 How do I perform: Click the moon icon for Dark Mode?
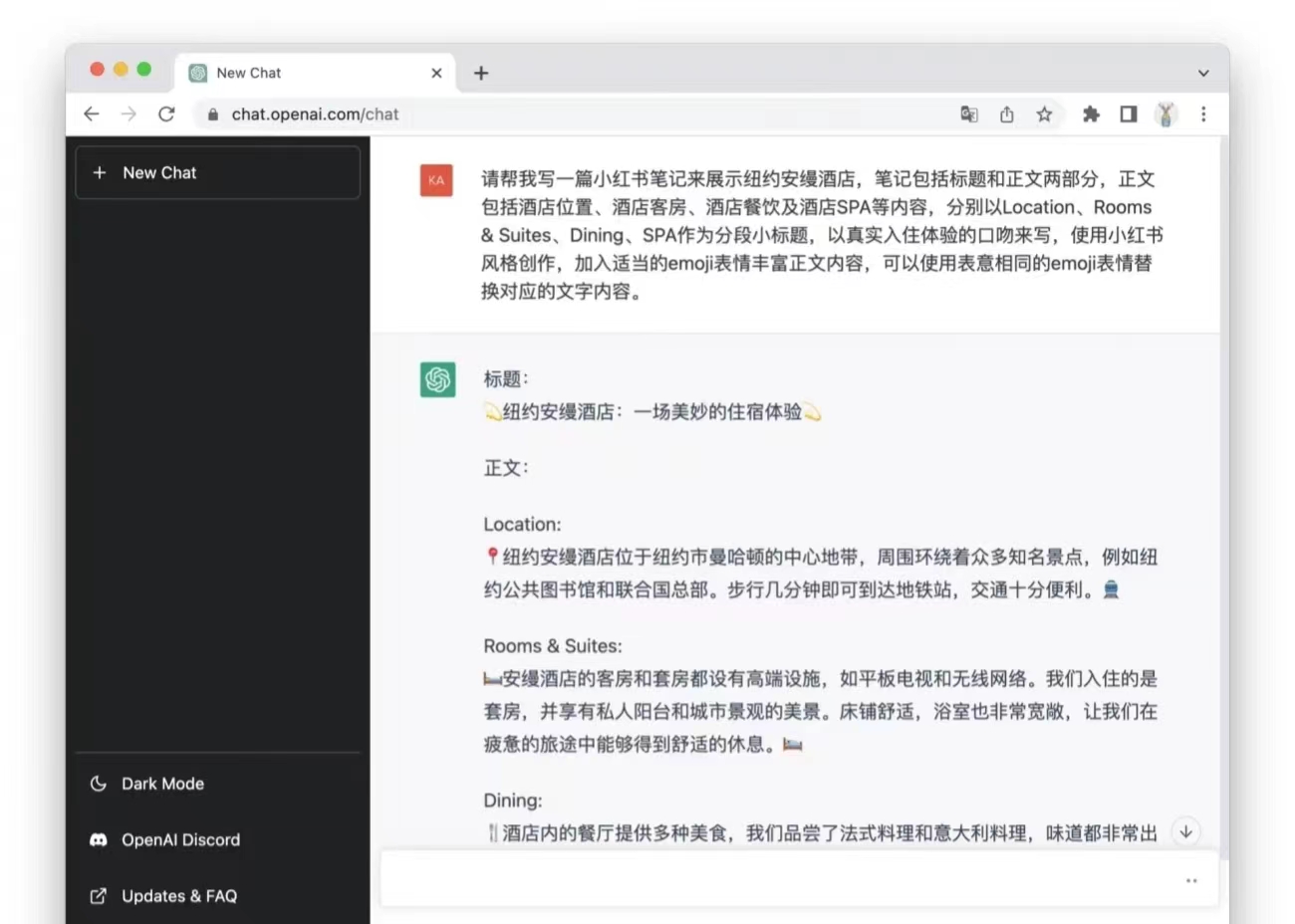[98, 784]
